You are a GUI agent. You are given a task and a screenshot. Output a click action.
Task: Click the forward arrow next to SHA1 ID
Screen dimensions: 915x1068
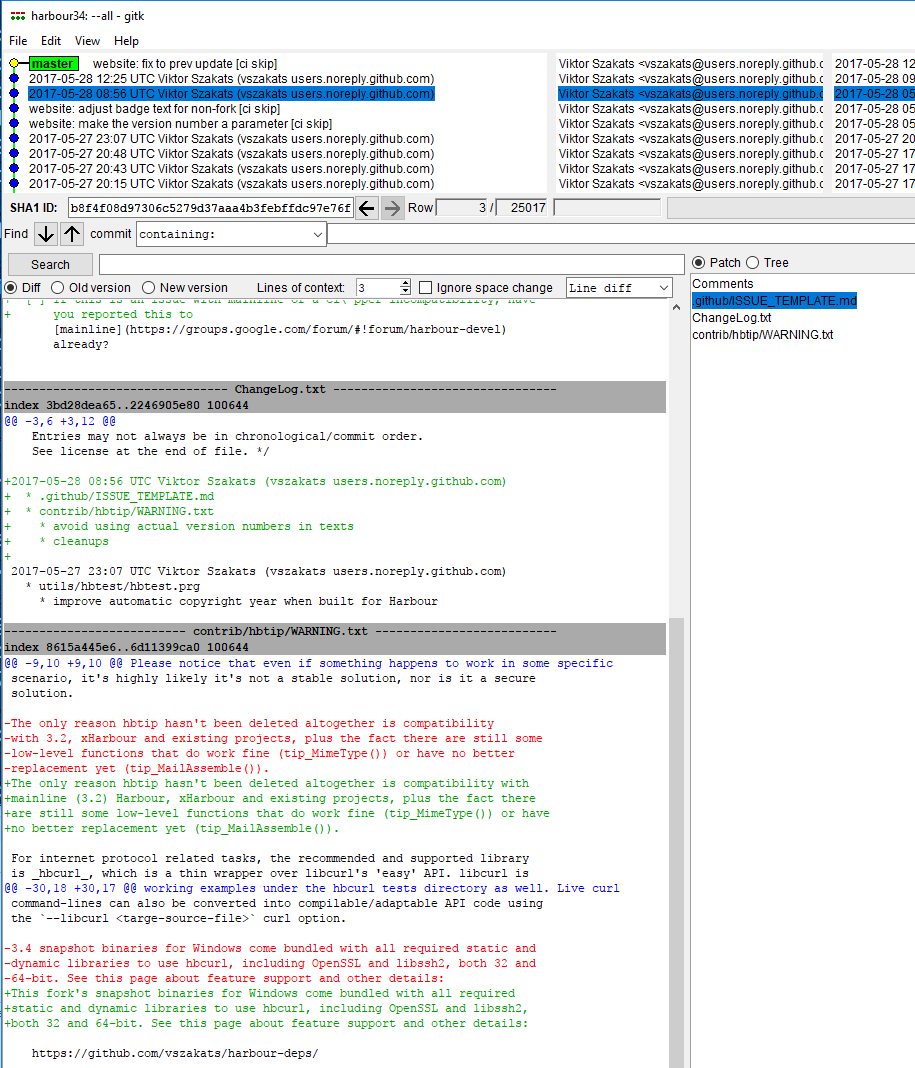tap(392, 208)
